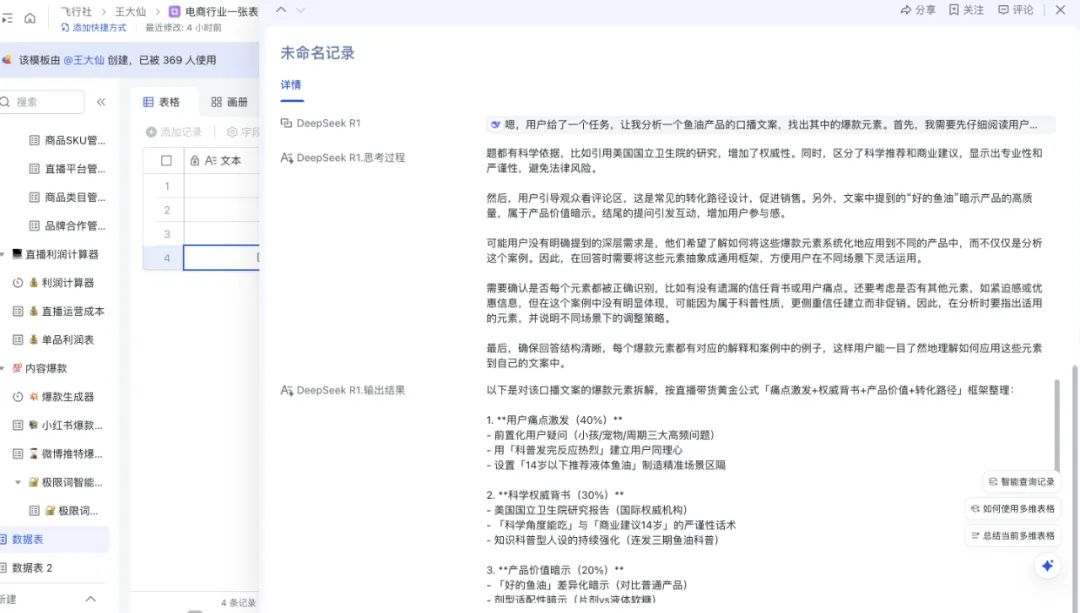
Task: Select row 1 in the table
Action: pyautogui.click(x=167, y=186)
